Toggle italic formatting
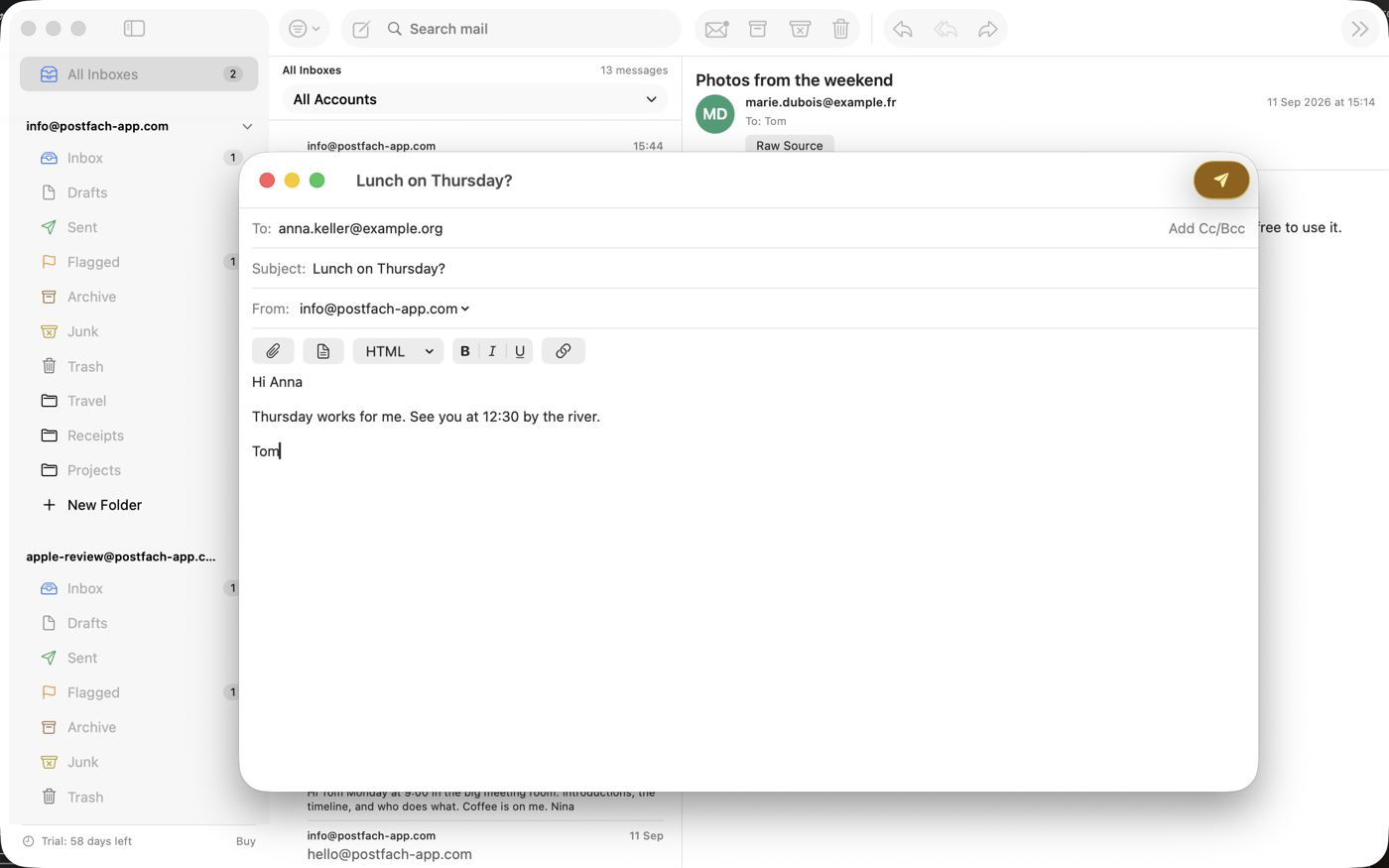Image resolution: width=1389 pixels, height=868 pixels. coord(492,351)
